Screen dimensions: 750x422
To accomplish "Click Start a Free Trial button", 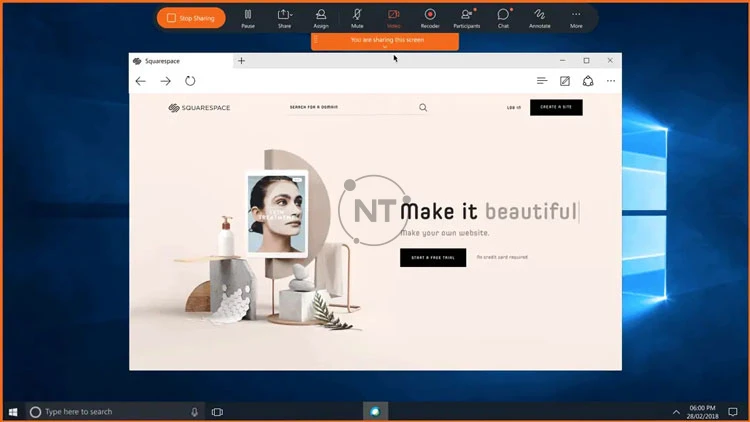I will click(432, 257).
